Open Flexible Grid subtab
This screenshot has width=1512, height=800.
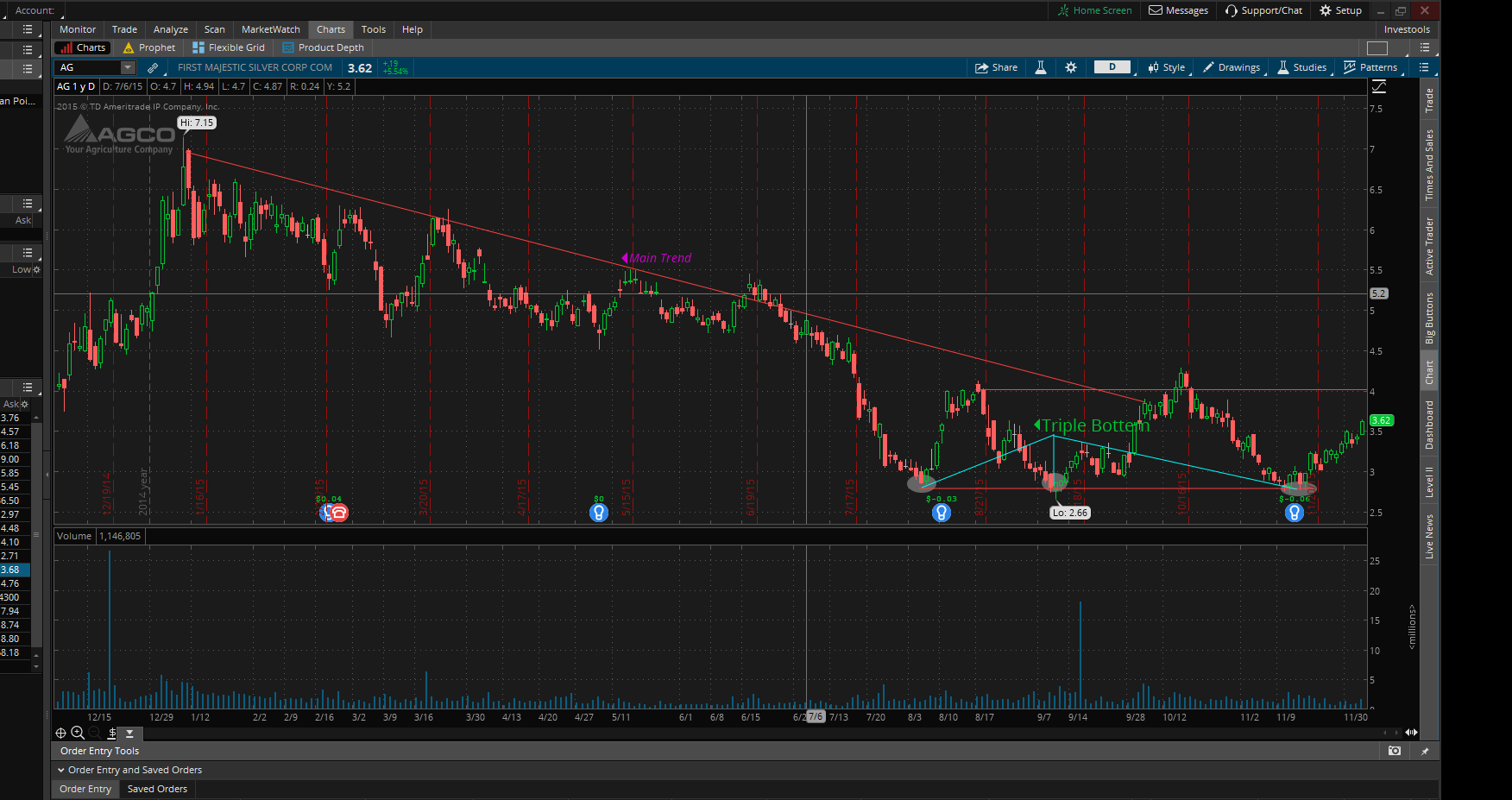229,47
